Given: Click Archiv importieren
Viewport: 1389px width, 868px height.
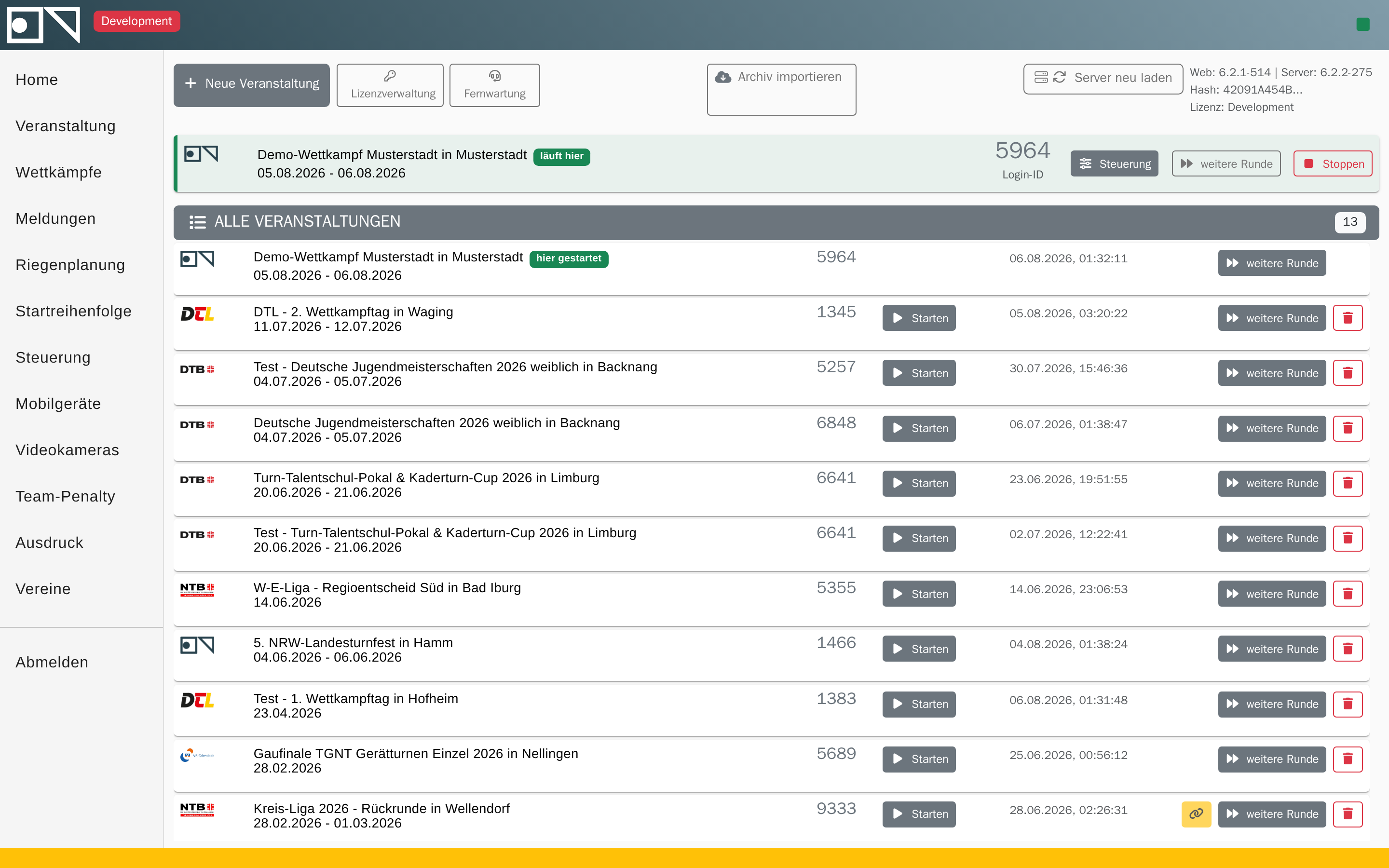Looking at the screenshot, I should click(781, 89).
